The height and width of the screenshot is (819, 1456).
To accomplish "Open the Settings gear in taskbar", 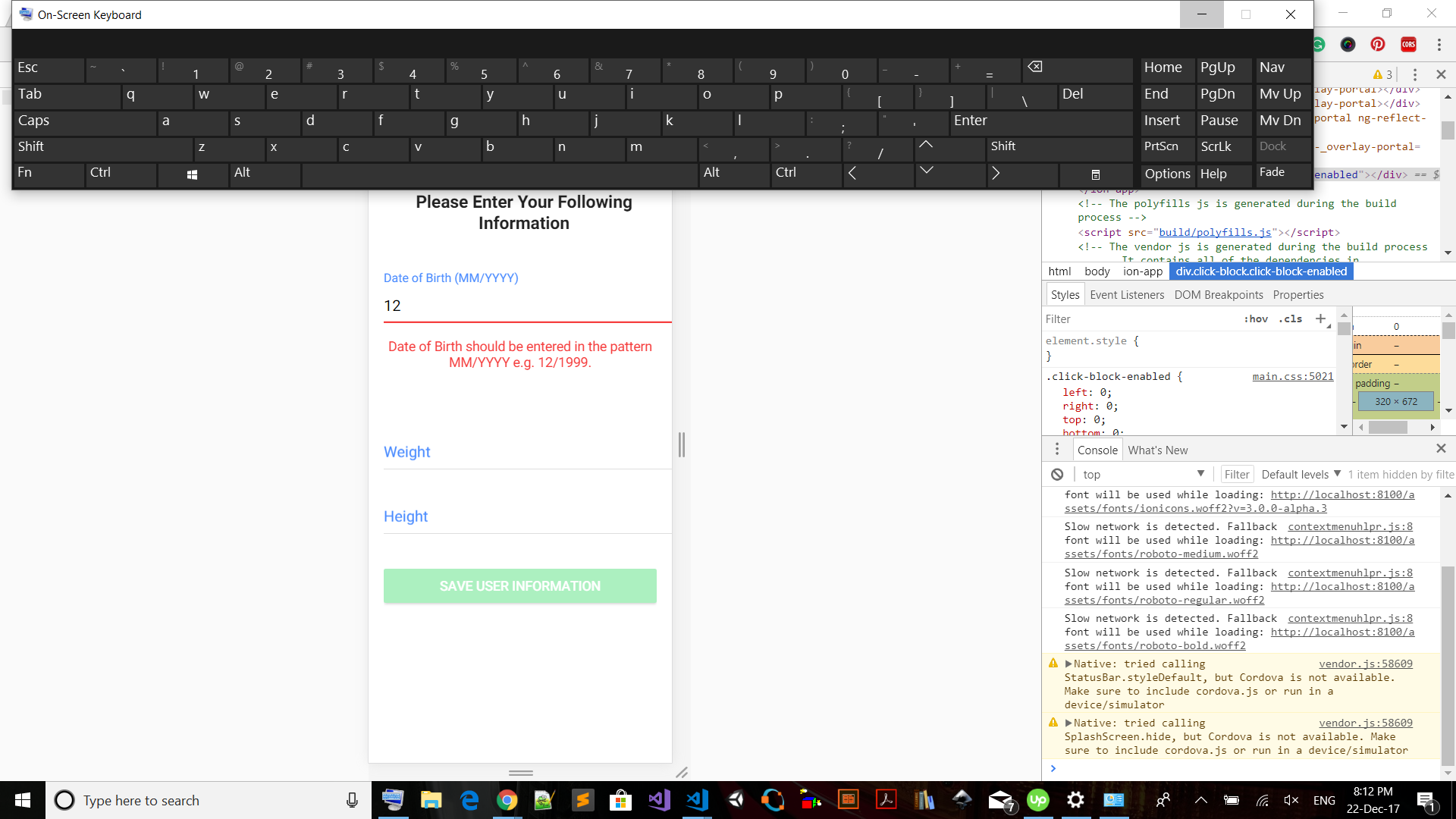I will 1075,800.
